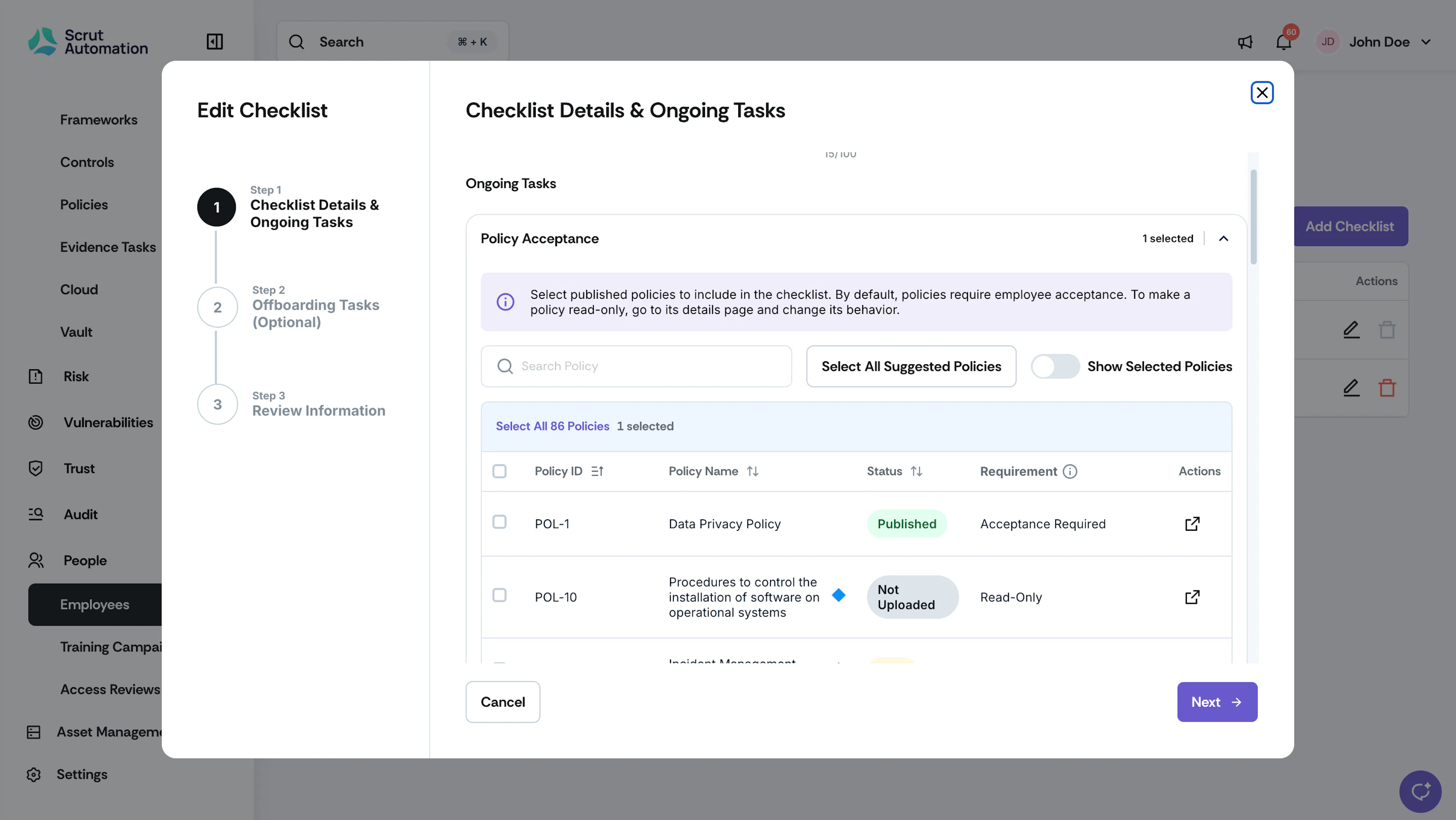The image size is (1456, 820).
Task: Click the Select All 86 Policies link
Action: point(552,426)
